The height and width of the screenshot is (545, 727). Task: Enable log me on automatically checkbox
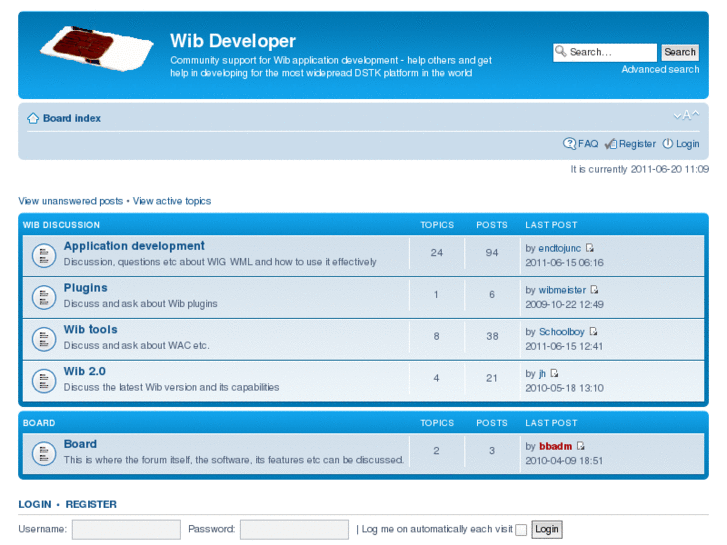pos(521,530)
